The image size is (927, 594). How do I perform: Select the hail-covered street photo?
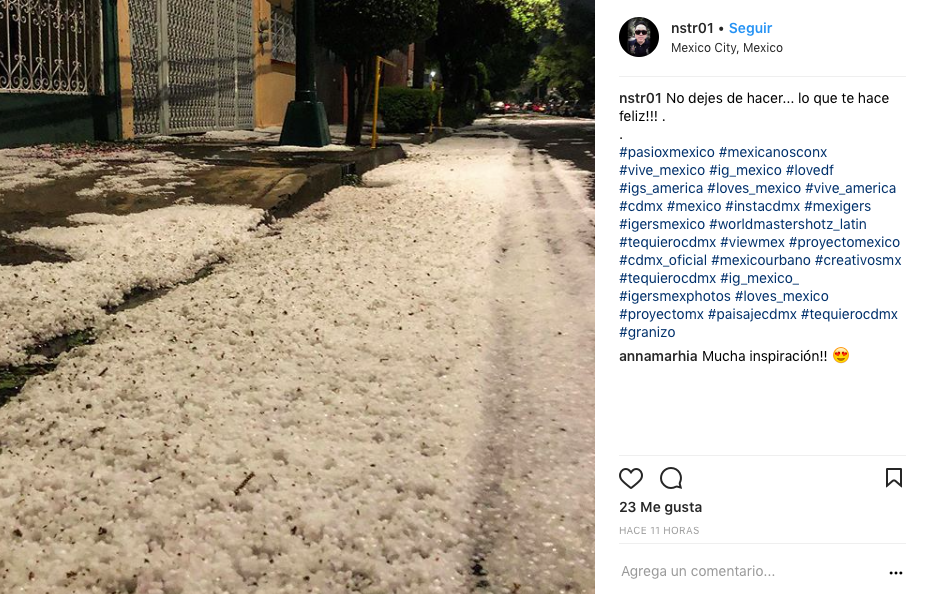tap(297, 297)
